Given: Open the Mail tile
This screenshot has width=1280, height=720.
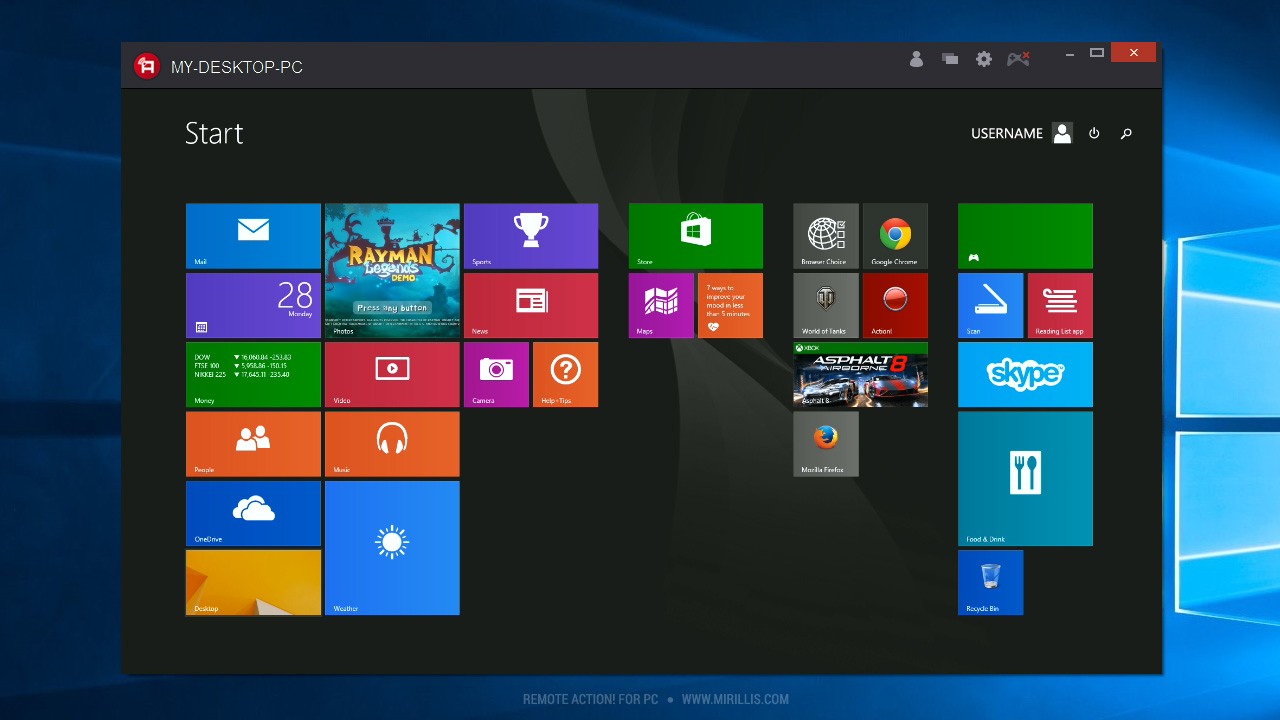Looking at the screenshot, I should (253, 236).
